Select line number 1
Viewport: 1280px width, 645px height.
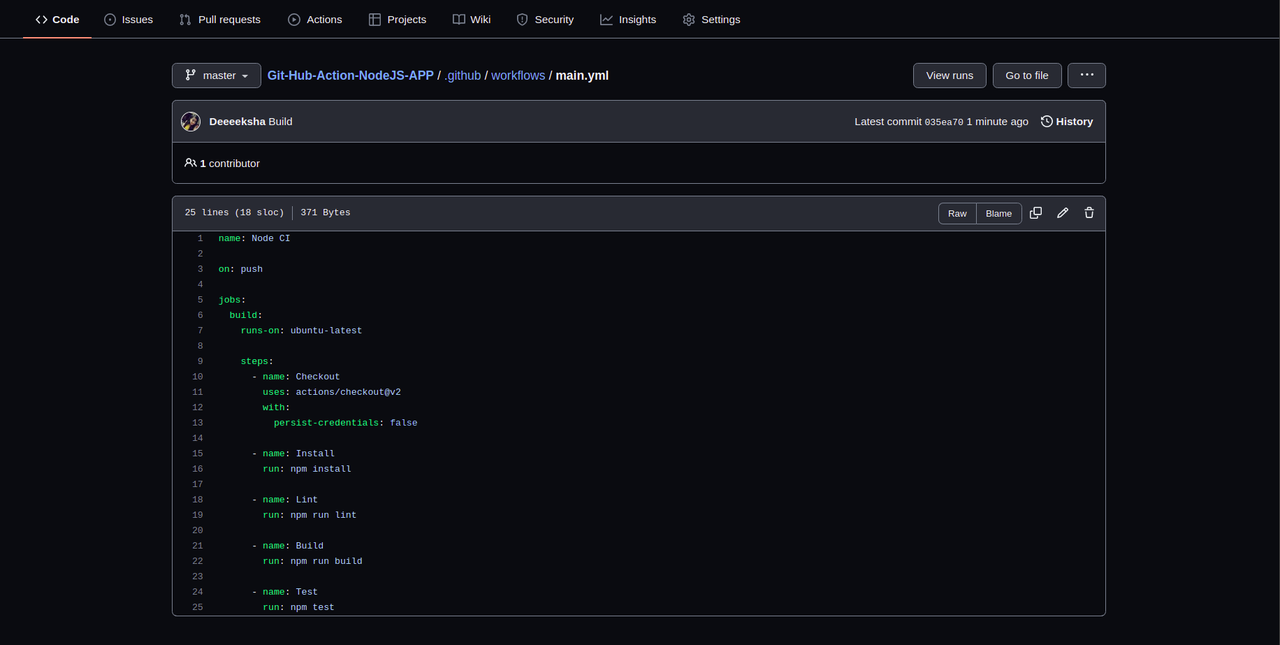[x=200, y=238]
